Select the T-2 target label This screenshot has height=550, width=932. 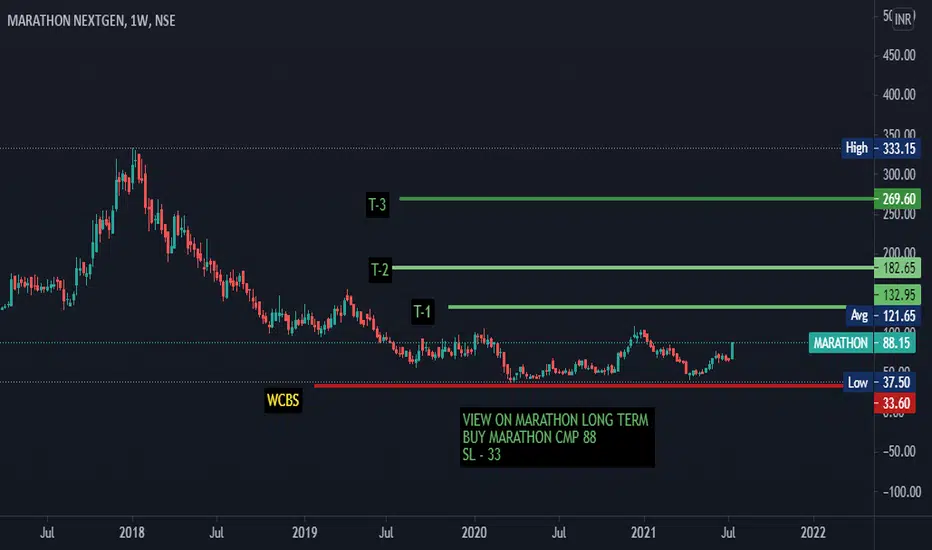click(380, 270)
